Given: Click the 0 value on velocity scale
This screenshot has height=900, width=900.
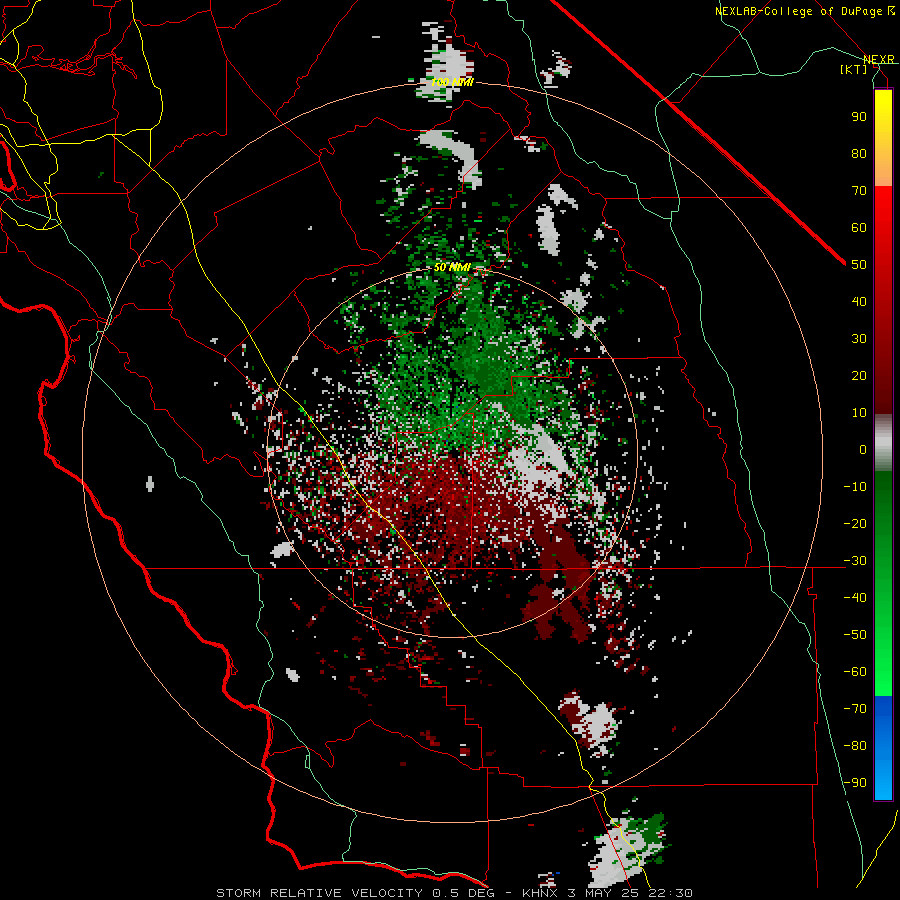Looking at the screenshot, I should pyautogui.click(x=863, y=449).
